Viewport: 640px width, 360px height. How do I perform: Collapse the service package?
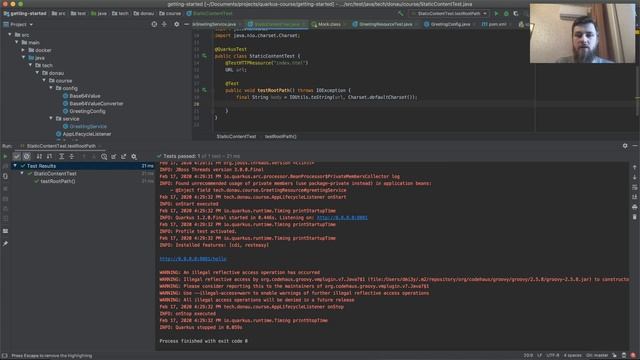(x=51, y=118)
